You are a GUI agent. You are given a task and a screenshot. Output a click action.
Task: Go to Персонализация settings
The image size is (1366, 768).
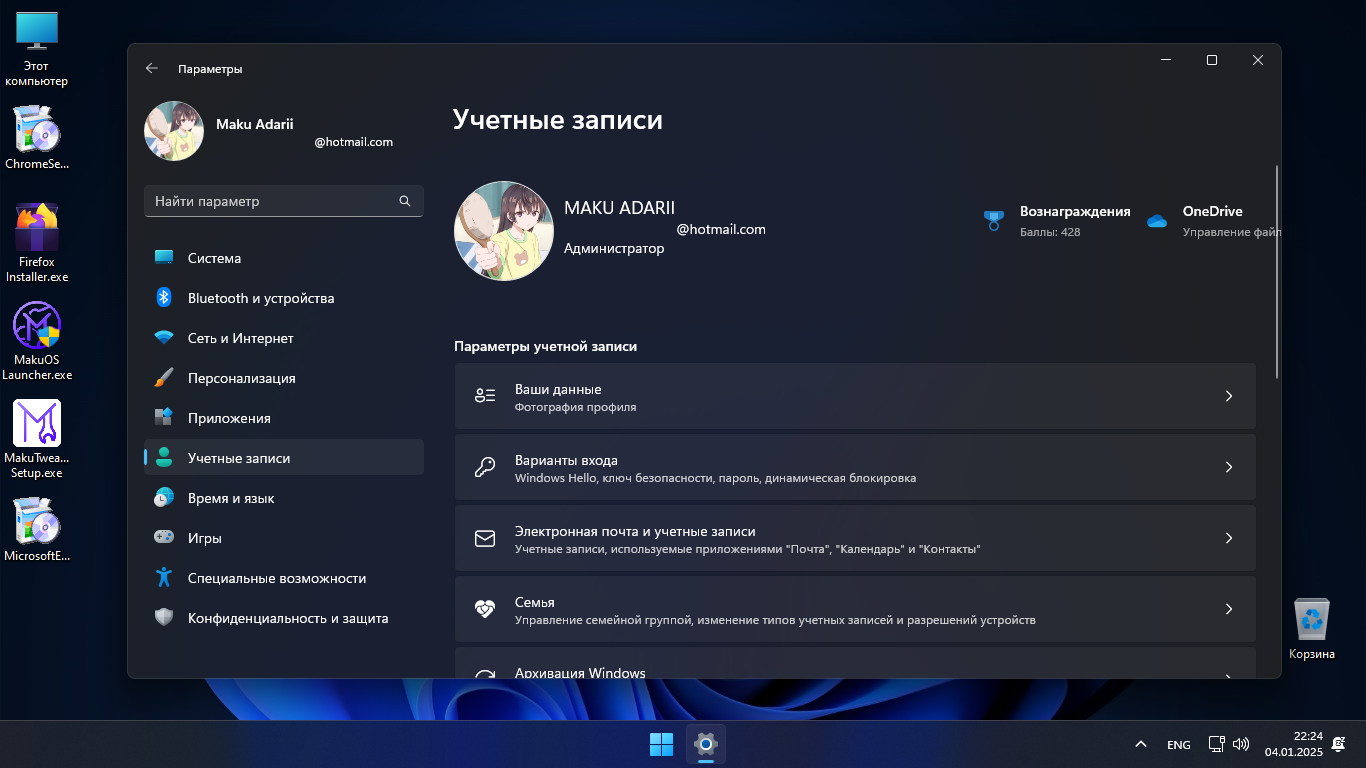284,378
